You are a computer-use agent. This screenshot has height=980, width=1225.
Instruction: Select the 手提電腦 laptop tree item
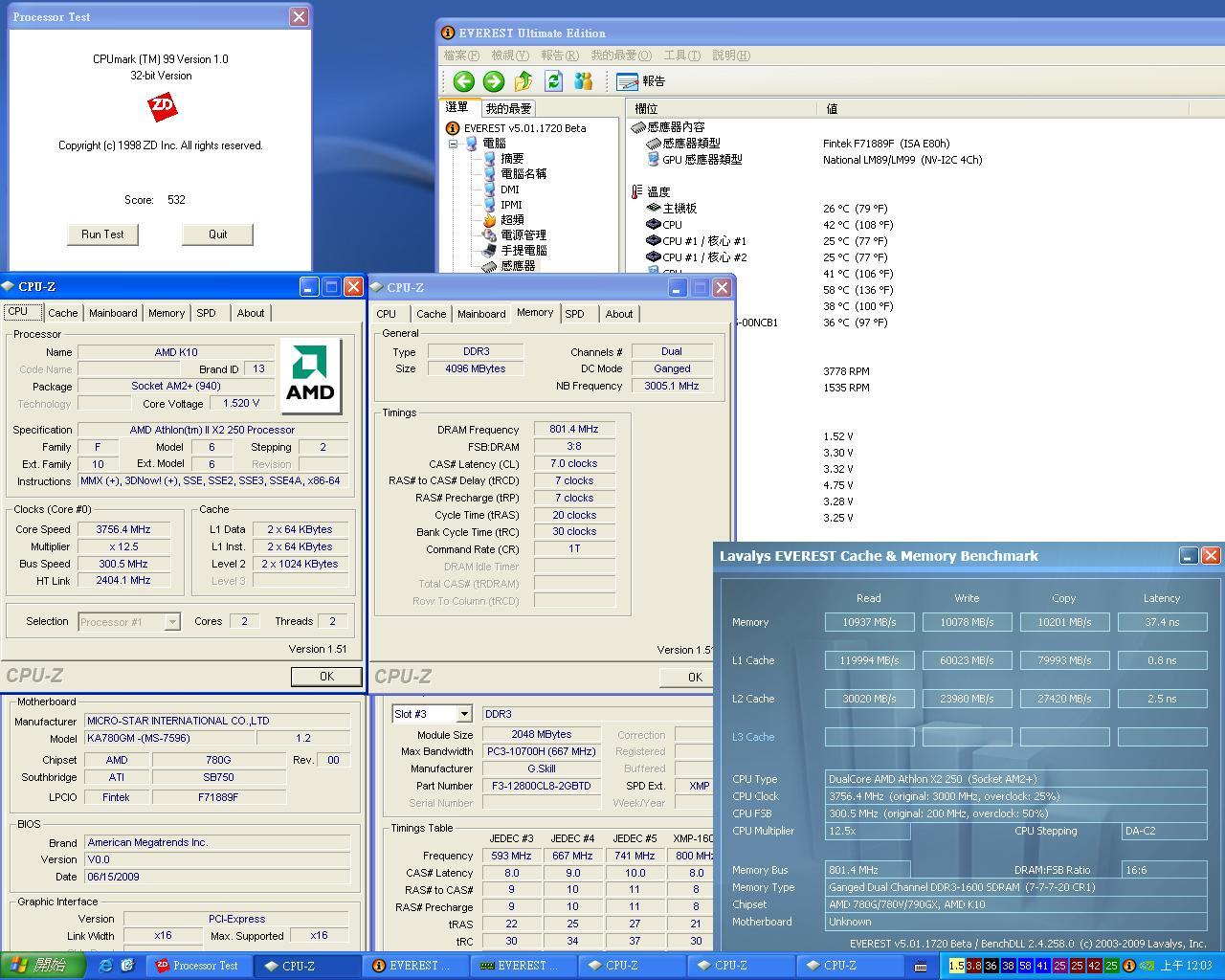(x=523, y=251)
